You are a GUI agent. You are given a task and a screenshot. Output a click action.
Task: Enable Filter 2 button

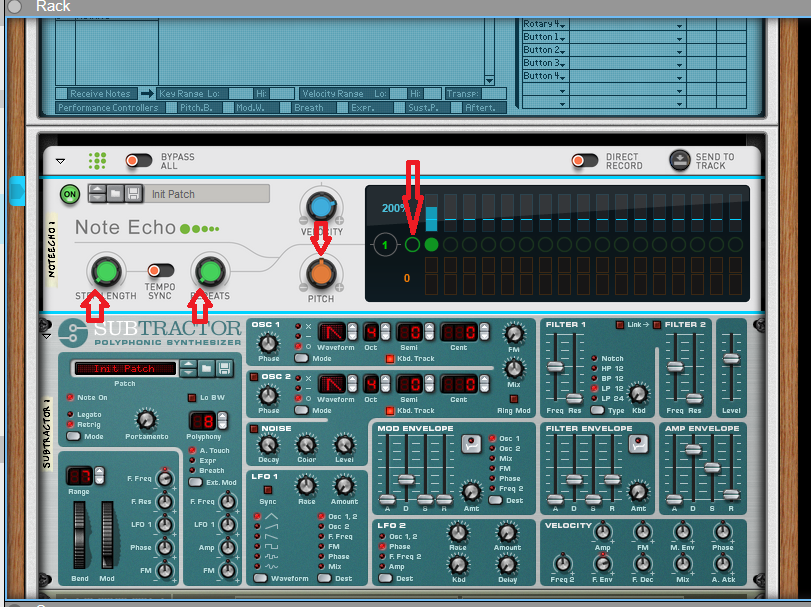coord(657,325)
